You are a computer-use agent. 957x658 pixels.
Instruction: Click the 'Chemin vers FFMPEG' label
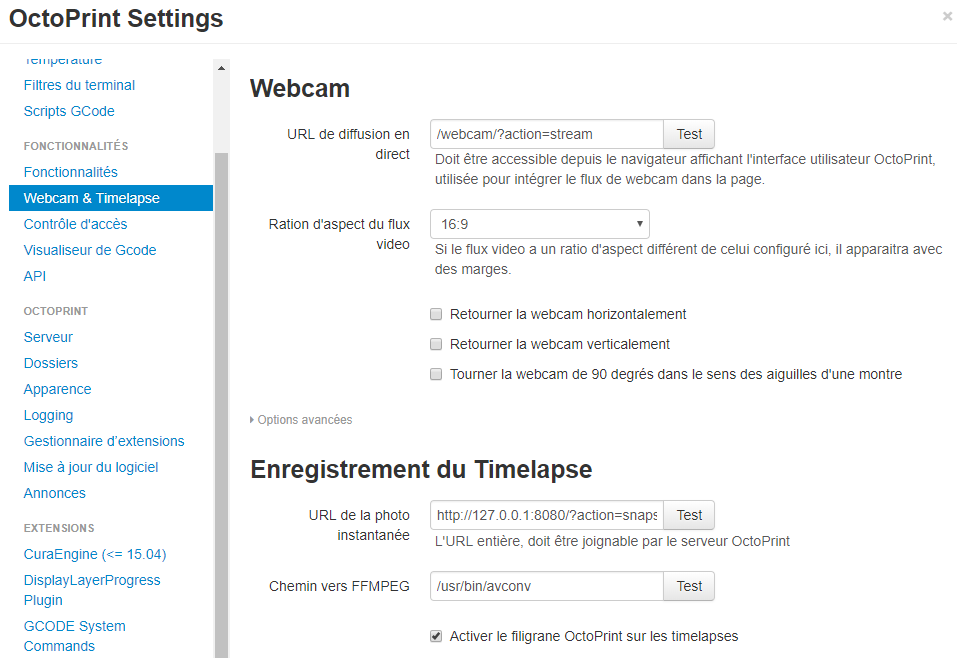coord(339,586)
